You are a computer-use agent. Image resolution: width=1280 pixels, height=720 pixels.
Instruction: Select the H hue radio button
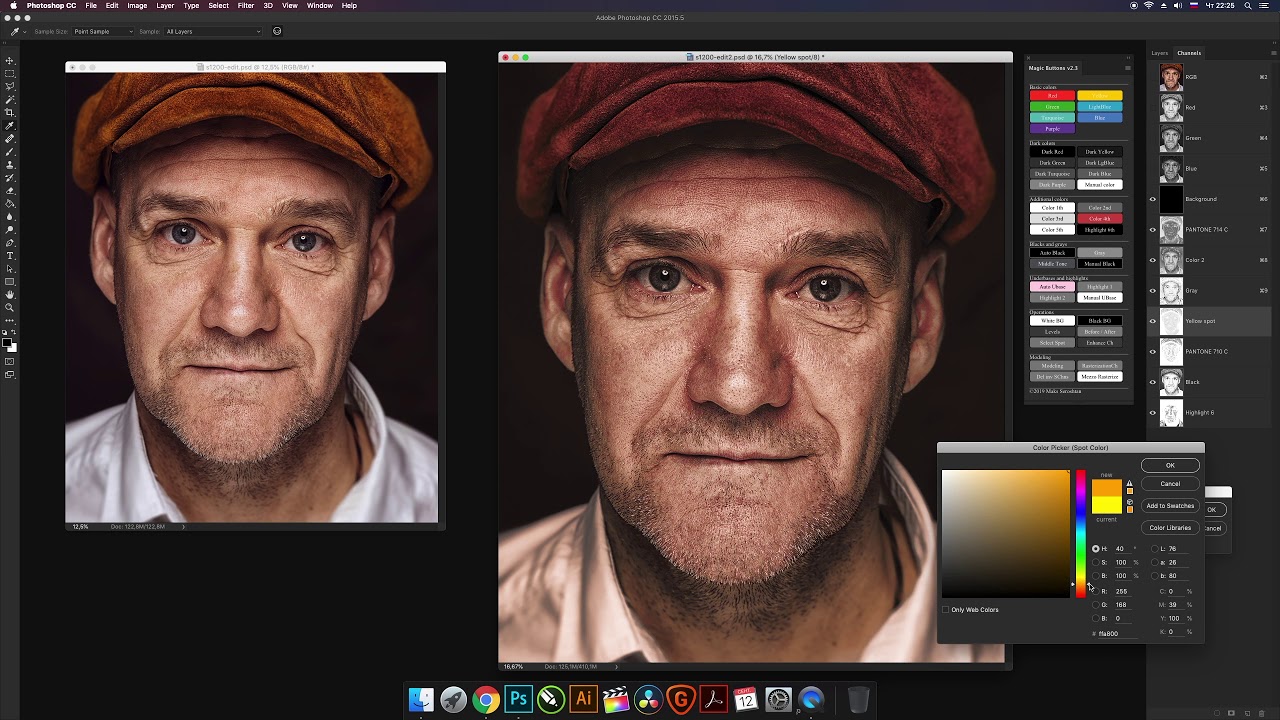[1096, 548]
